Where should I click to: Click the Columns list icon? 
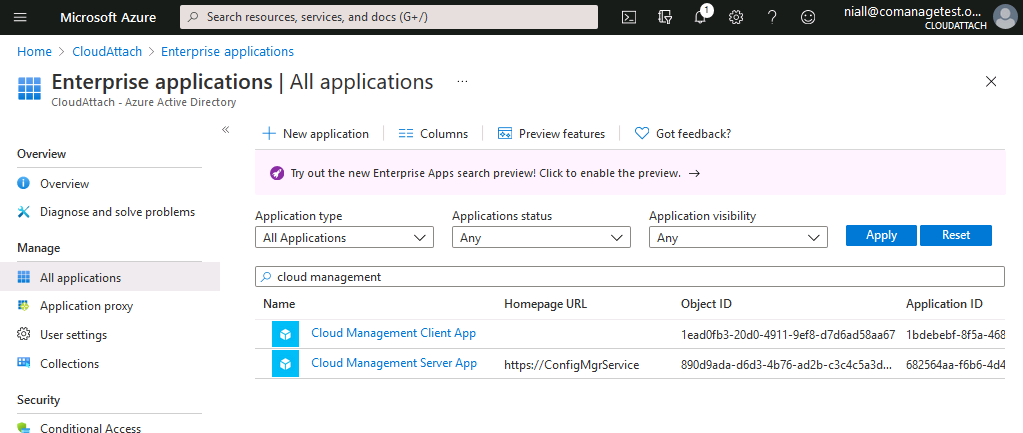406,134
